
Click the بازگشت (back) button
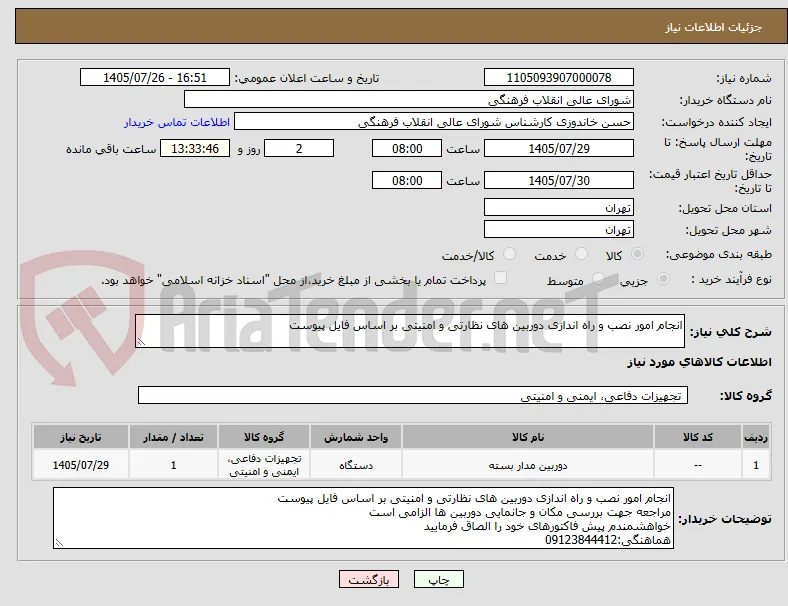pyautogui.click(x=369, y=579)
